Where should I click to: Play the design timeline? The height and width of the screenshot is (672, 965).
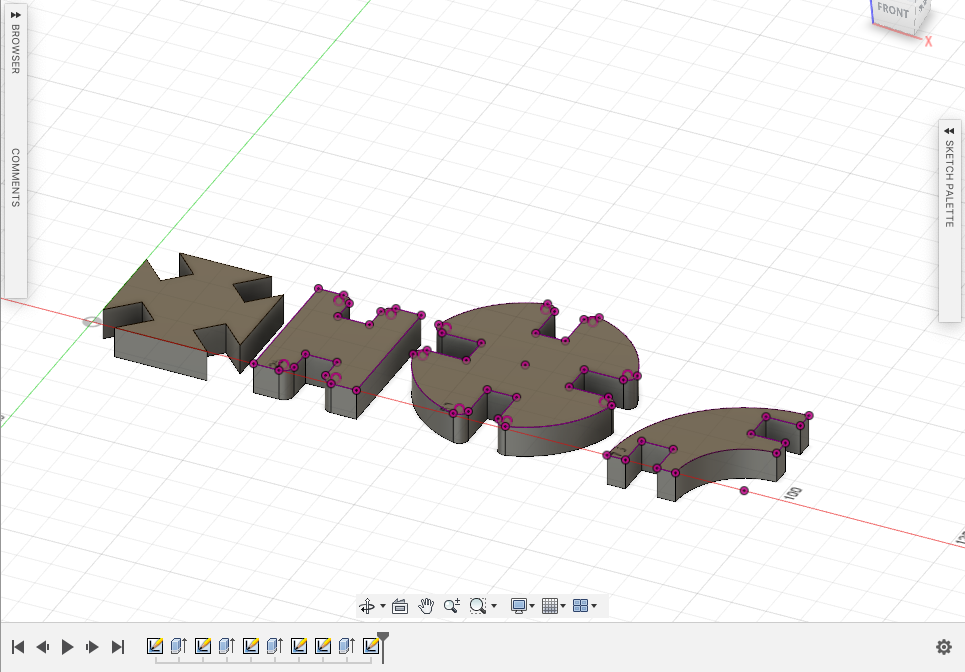click(x=68, y=647)
